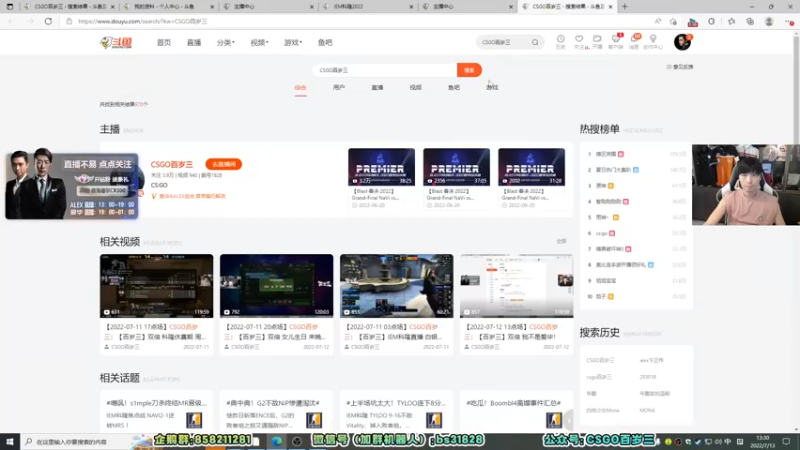Image resolution: width=800 pixels, height=450 pixels.
Task: Click the user avatar in header
Action: (x=682, y=42)
